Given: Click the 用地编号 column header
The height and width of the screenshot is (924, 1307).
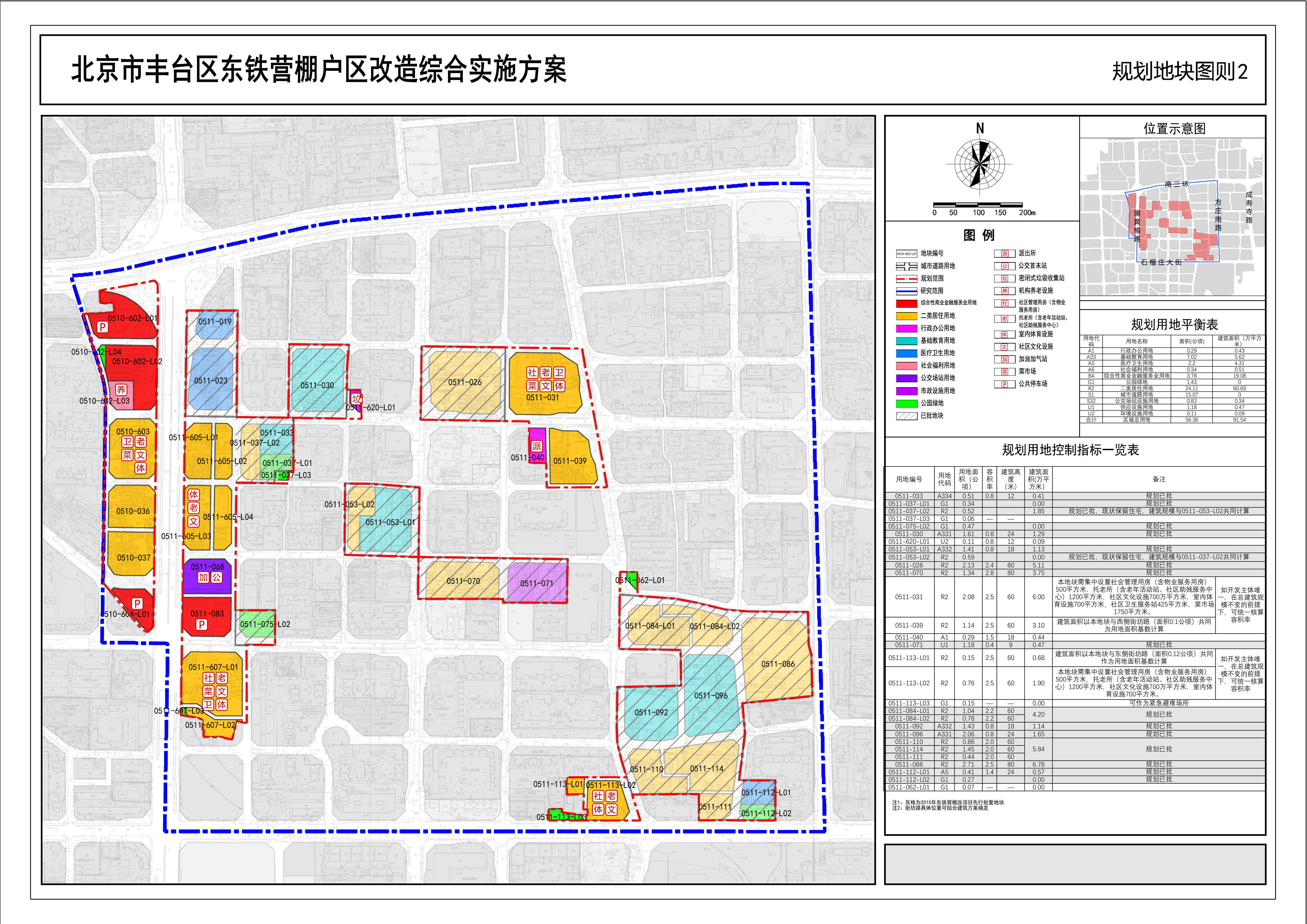Looking at the screenshot, I should [x=909, y=479].
